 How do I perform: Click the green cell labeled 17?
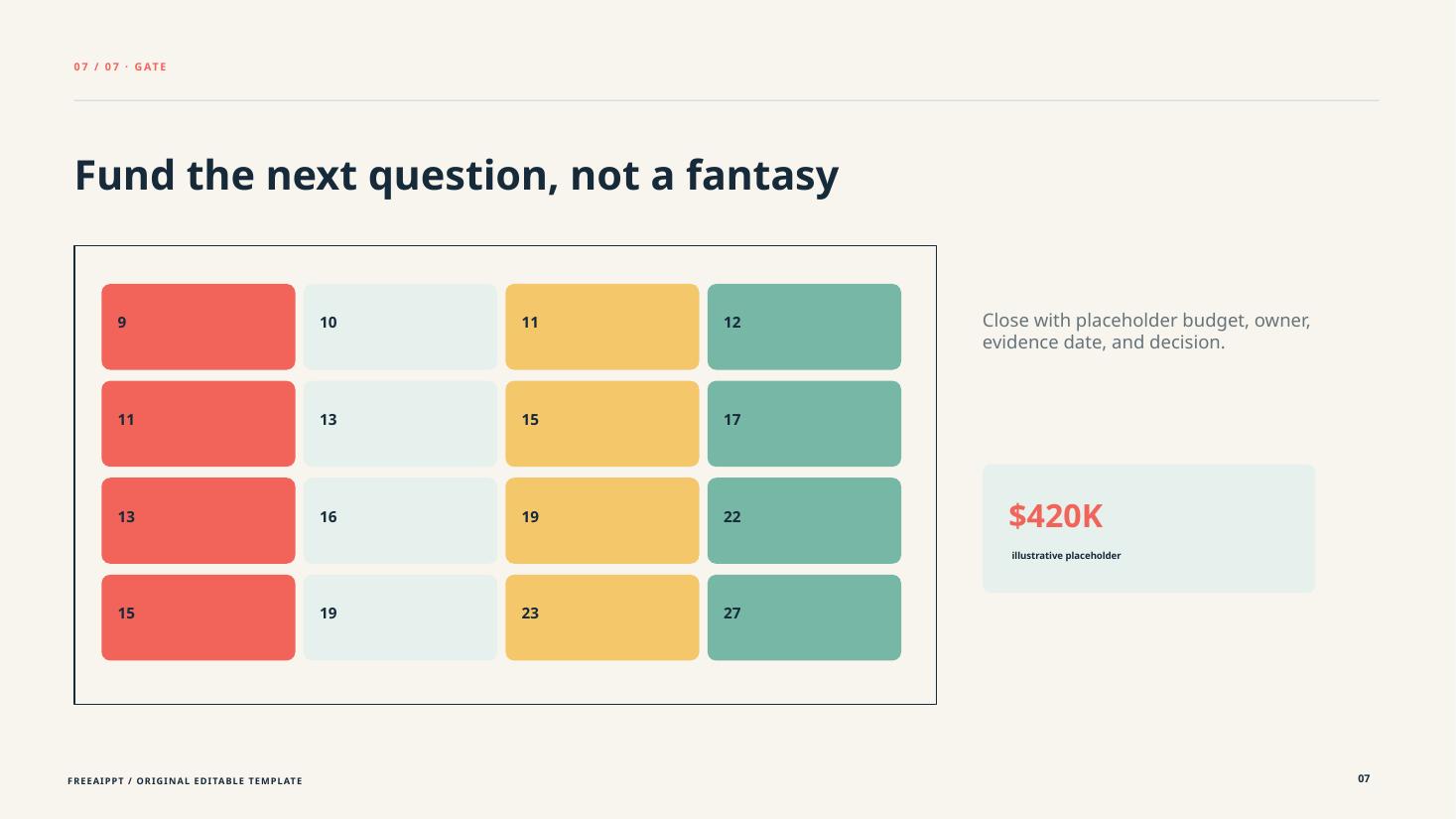click(x=804, y=424)
